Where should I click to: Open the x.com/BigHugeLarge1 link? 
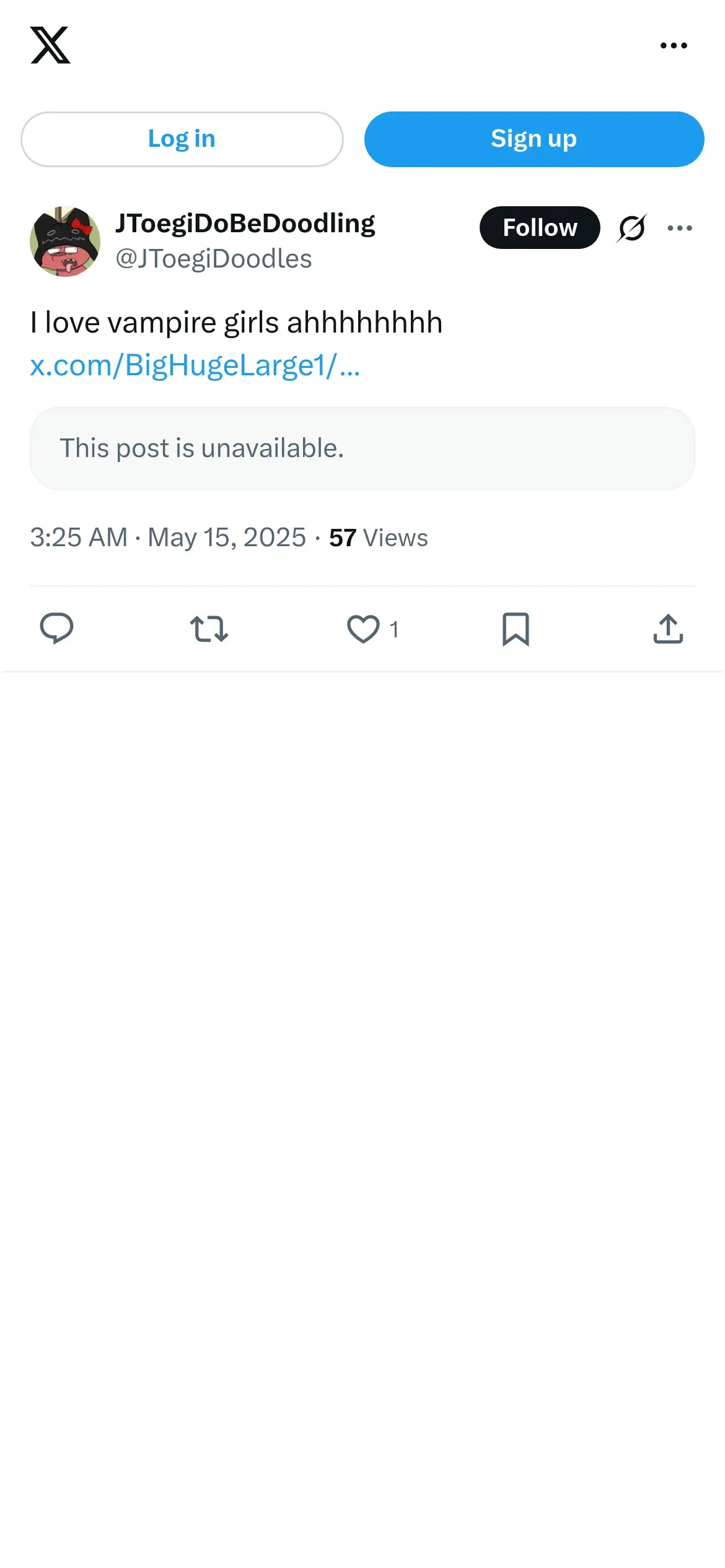(195, 365)
